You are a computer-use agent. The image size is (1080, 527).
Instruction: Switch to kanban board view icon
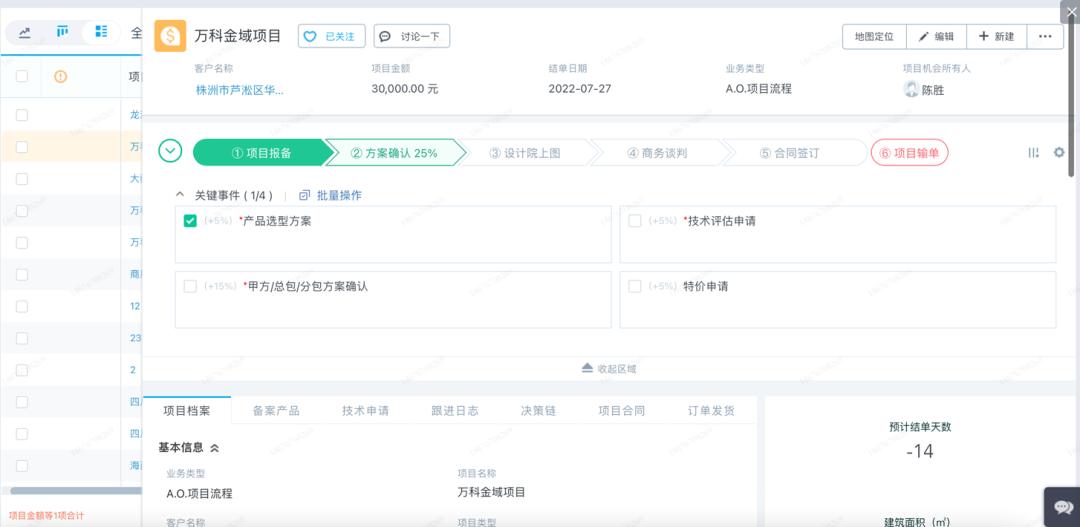click(63, 31)
